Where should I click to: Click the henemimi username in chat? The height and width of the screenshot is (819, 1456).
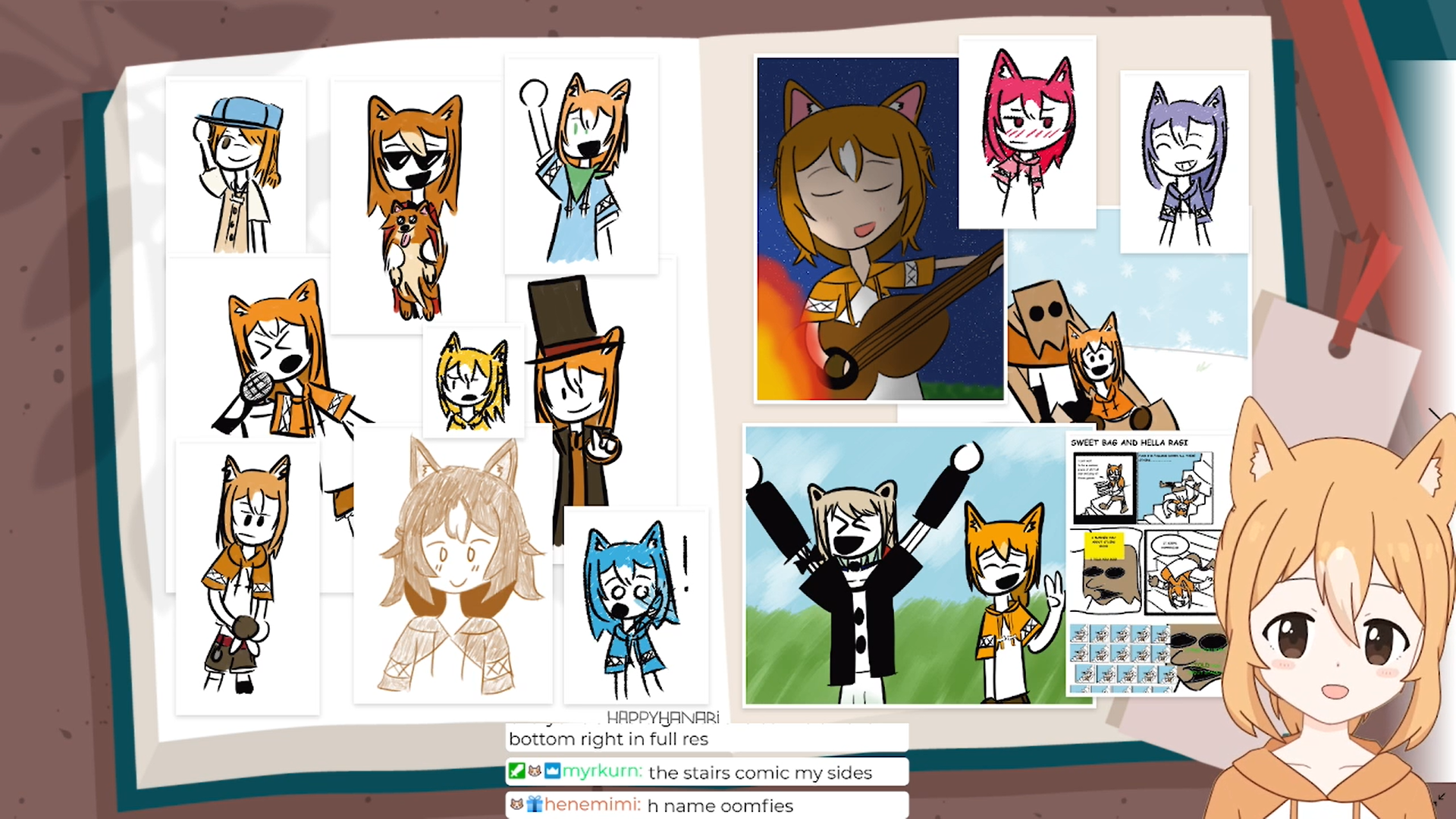pyautogui.click(x=592, y=805)
